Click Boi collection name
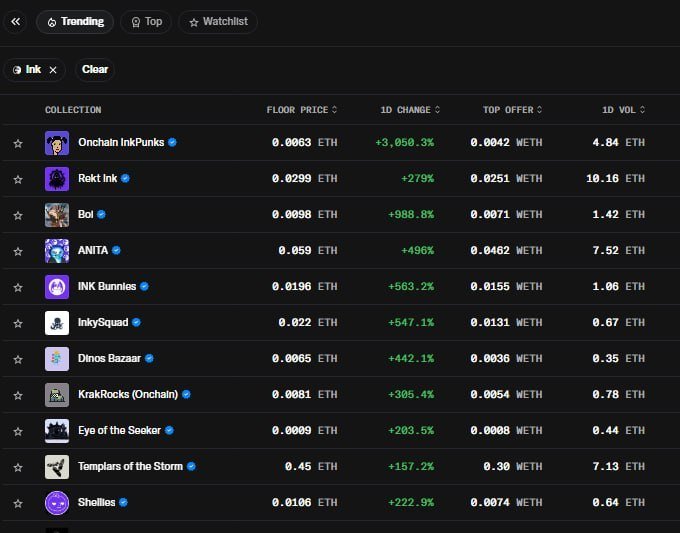Viewport: 680px width, 533px height. coord(85,214)
